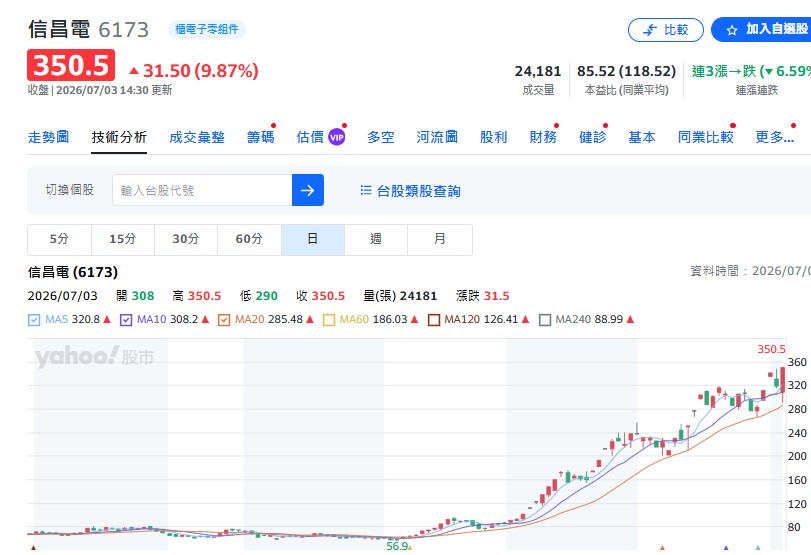This screenshot has height=555, width=811.
Task: Click the 櫃電子零組件 category tag
Action: pyautogui.click(x=206, y=29)
